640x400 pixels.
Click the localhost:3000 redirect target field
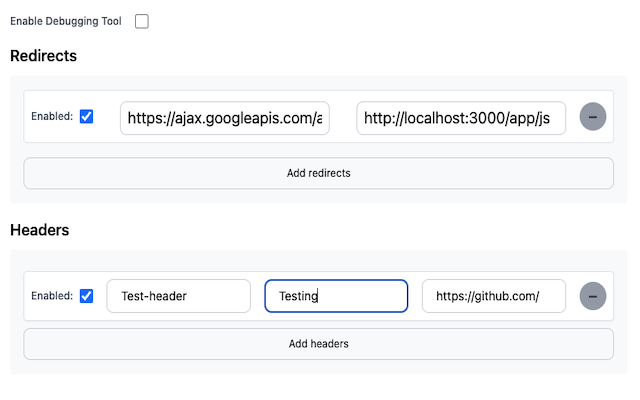coord(461,118)
